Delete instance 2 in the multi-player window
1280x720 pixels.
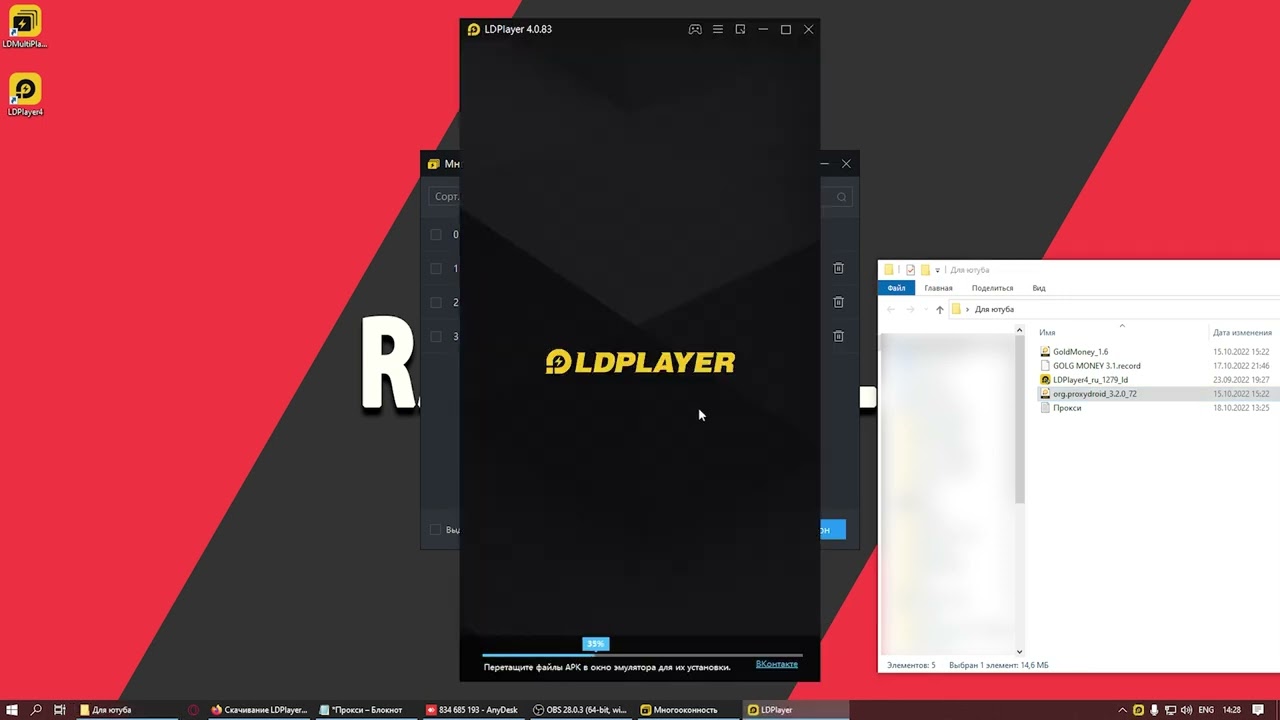[839, 302]
